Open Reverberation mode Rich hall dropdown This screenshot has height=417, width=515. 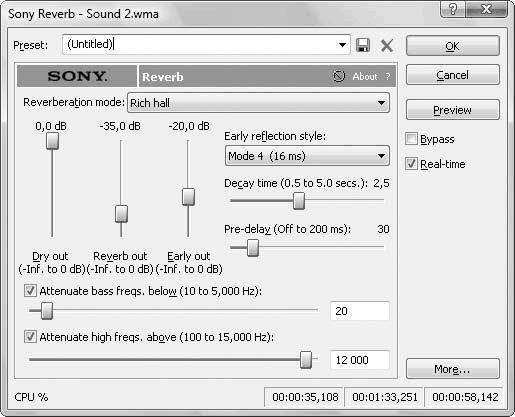click(x=258, y=103)
